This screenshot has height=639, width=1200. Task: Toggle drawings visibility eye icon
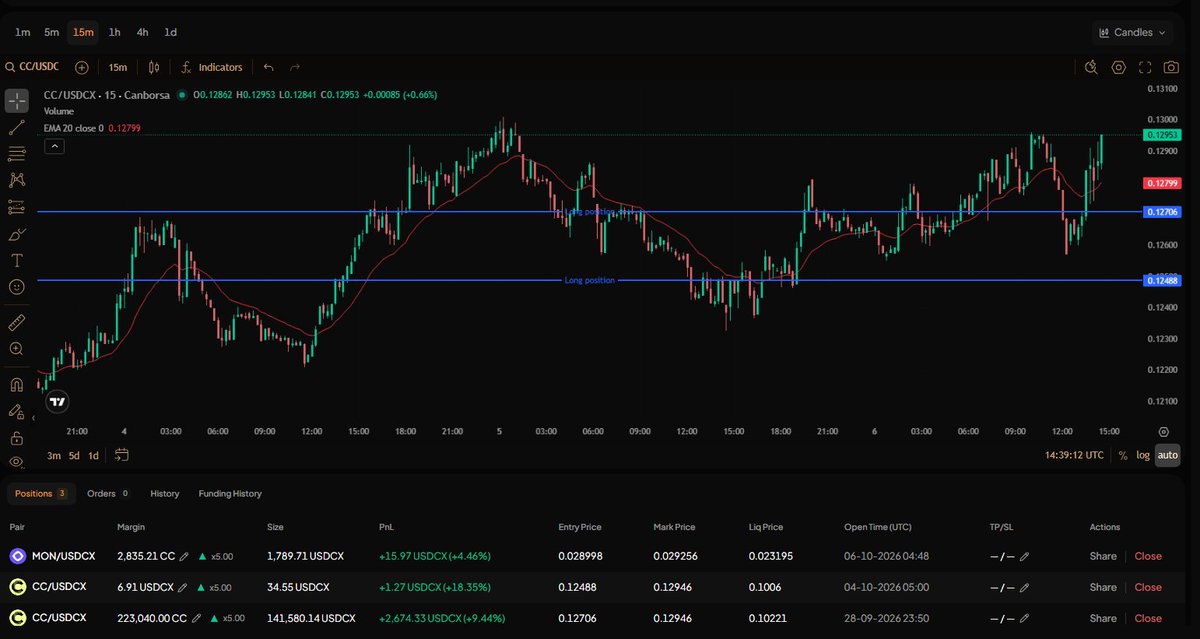click(16, 462)
